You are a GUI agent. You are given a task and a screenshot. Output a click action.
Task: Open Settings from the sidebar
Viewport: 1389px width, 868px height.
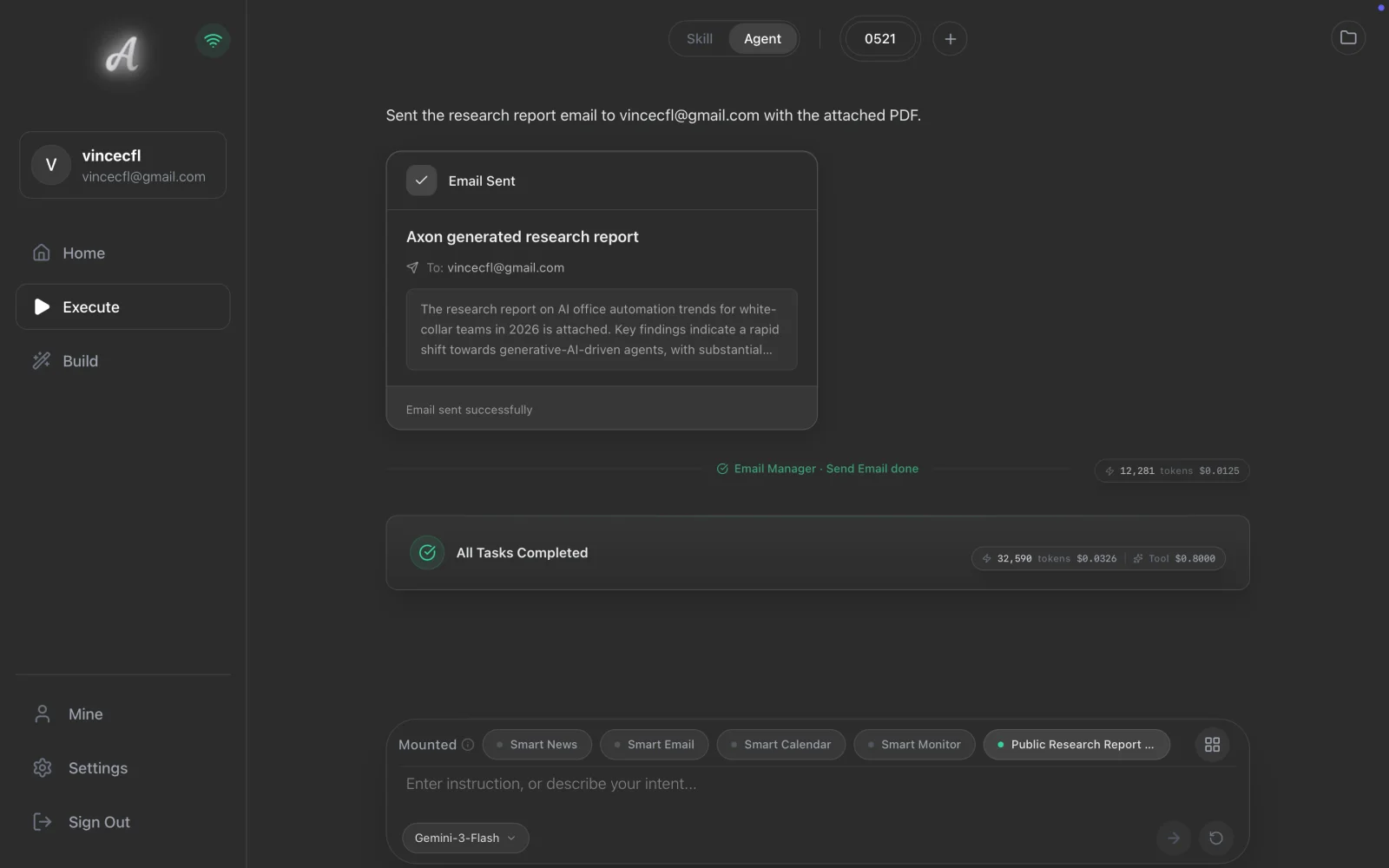coord(122,767)
